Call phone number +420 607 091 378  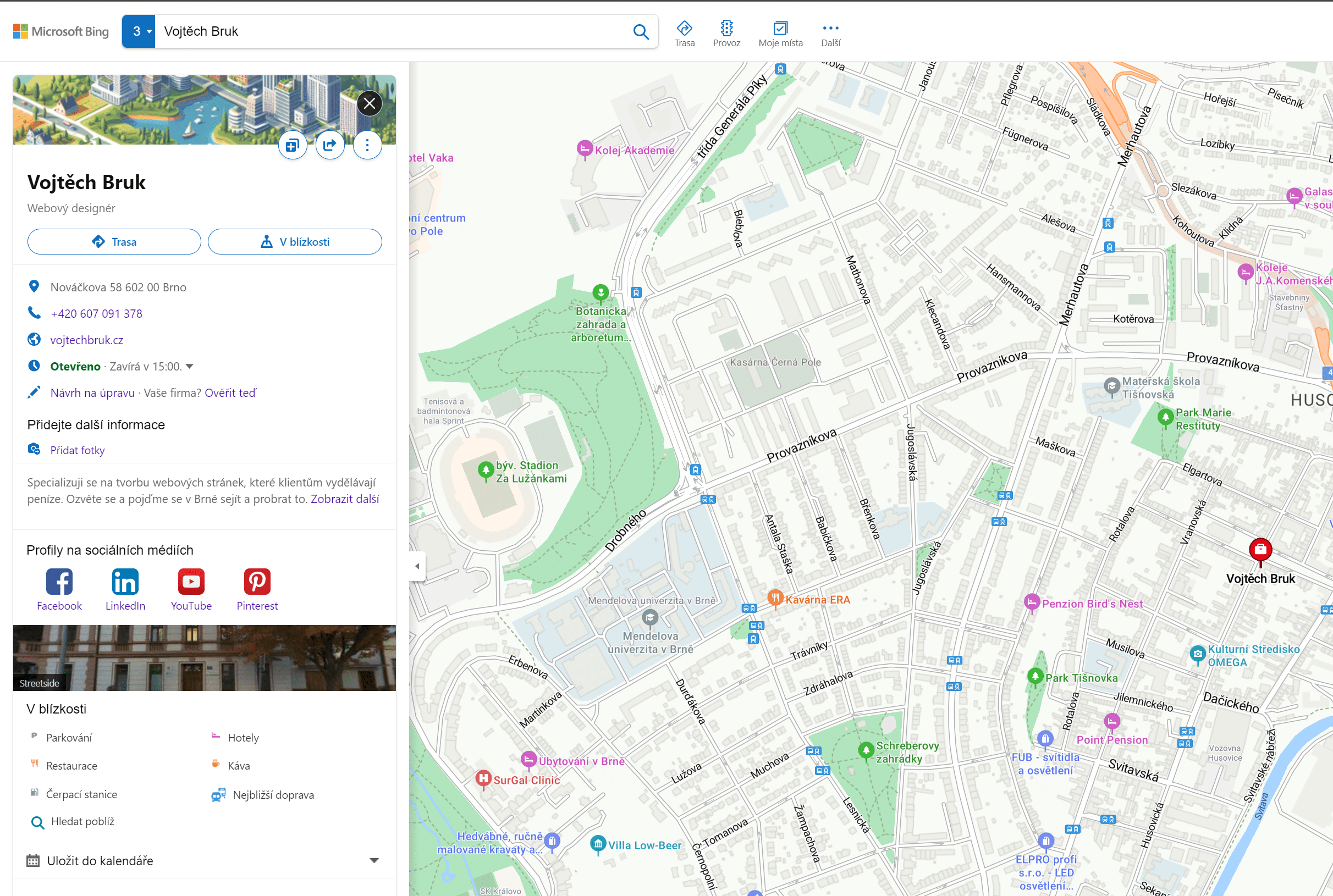[x=96, y=313]
